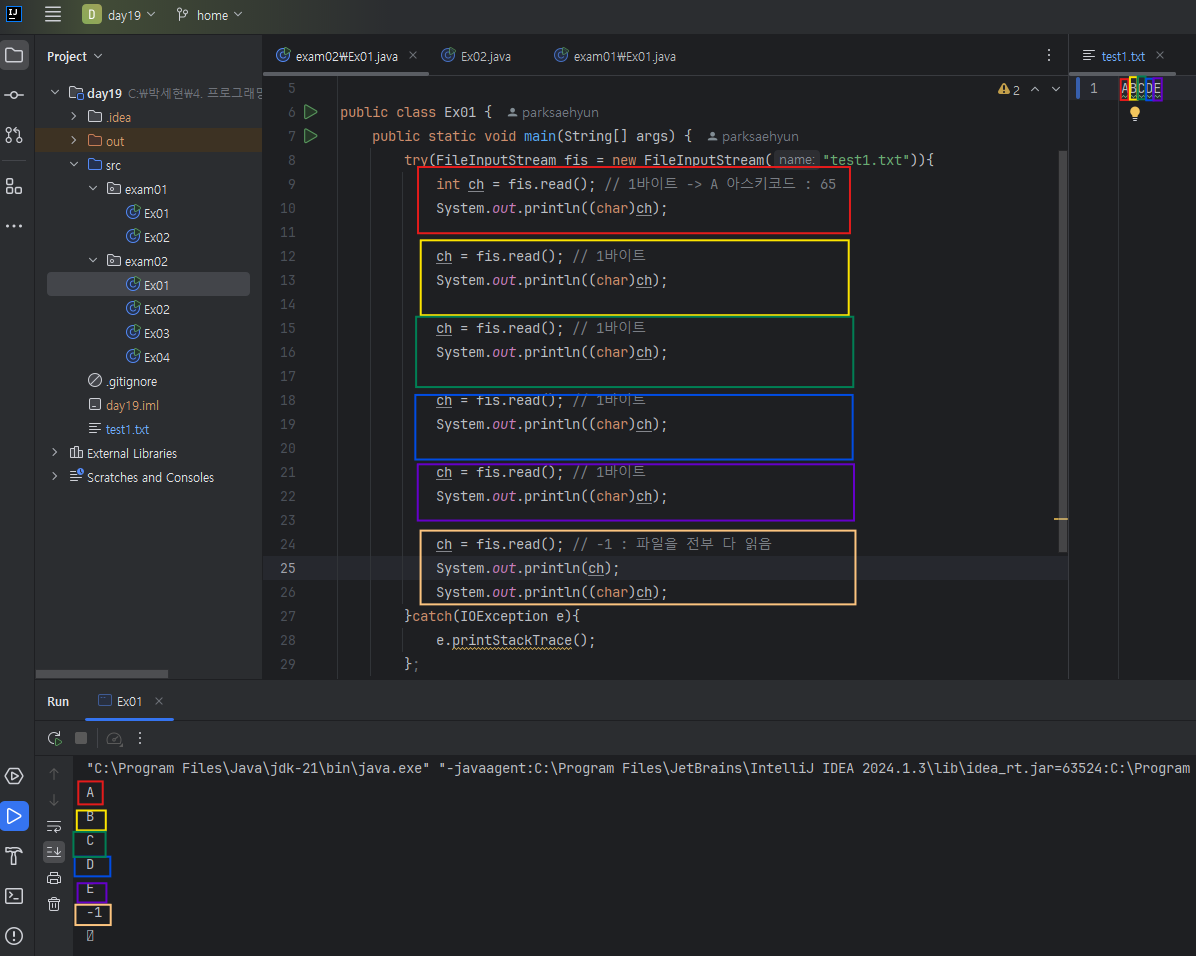Open the Terminal tool window
Viewport: 1196px width, 956px height.
click(14, 896)
